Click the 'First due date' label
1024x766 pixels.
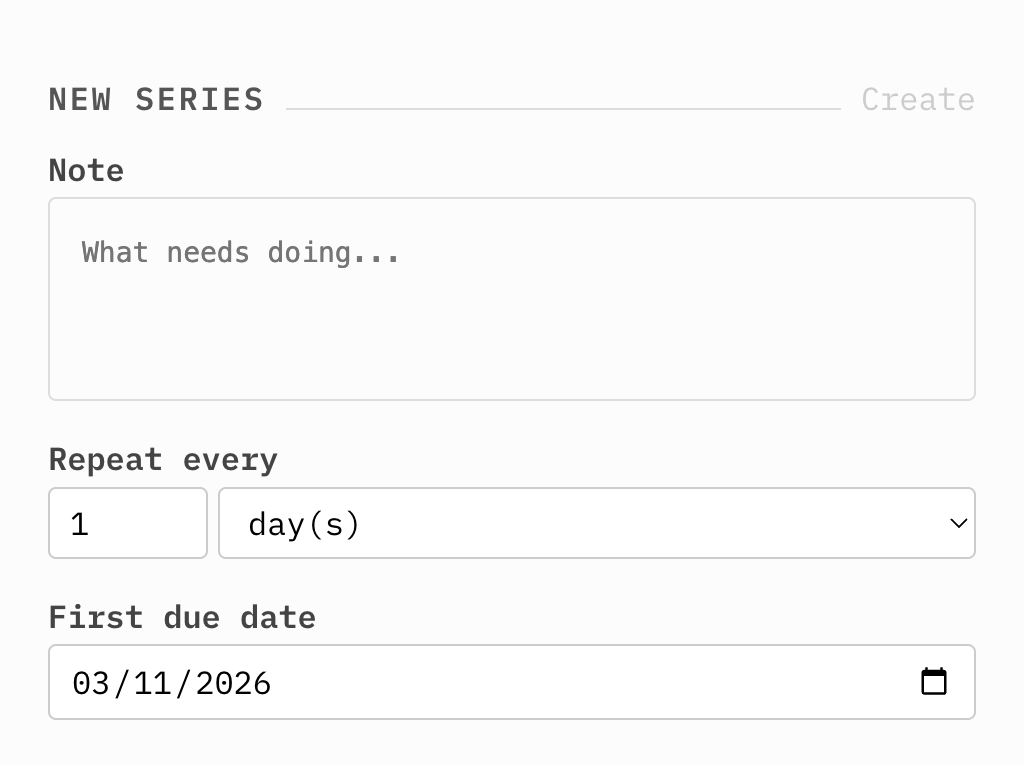[182, 617]
